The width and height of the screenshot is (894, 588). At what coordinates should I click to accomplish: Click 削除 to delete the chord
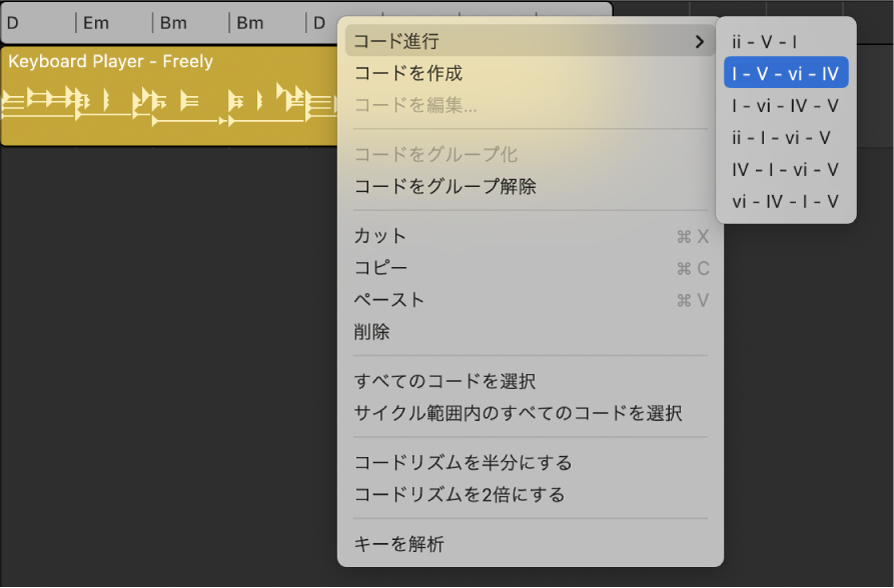372,332
